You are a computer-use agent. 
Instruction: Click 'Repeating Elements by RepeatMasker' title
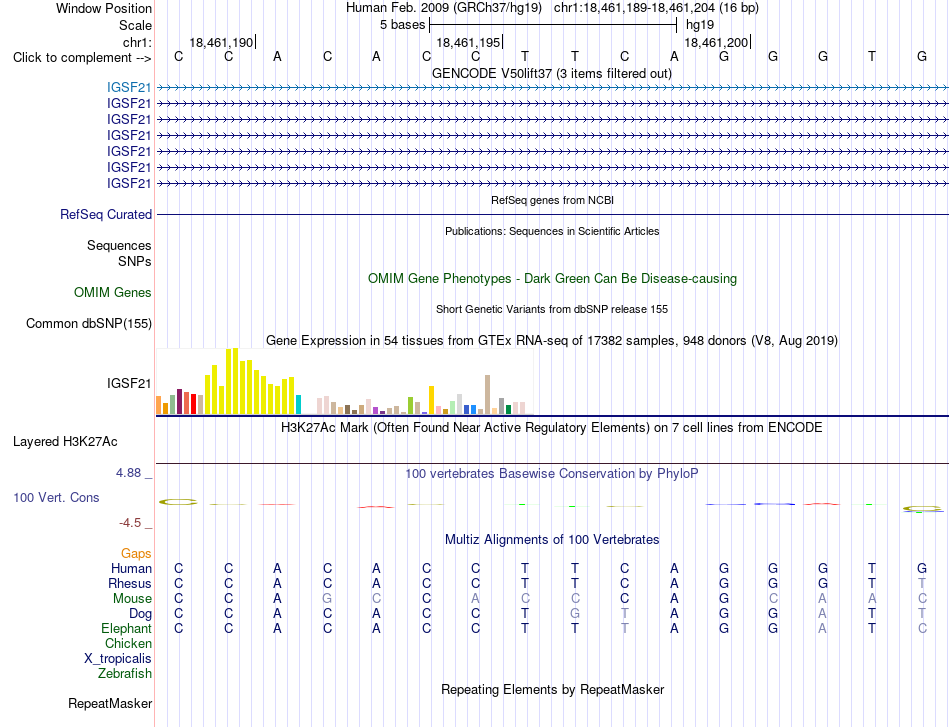(x=553, y=689)
